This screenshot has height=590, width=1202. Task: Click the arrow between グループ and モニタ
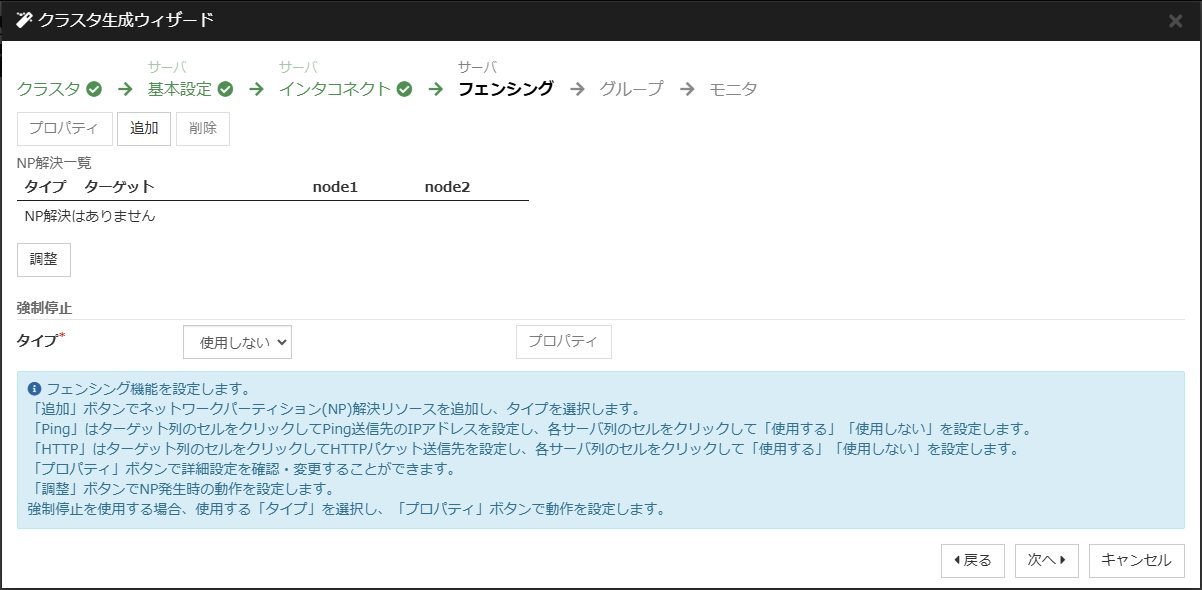click(687, 89)
